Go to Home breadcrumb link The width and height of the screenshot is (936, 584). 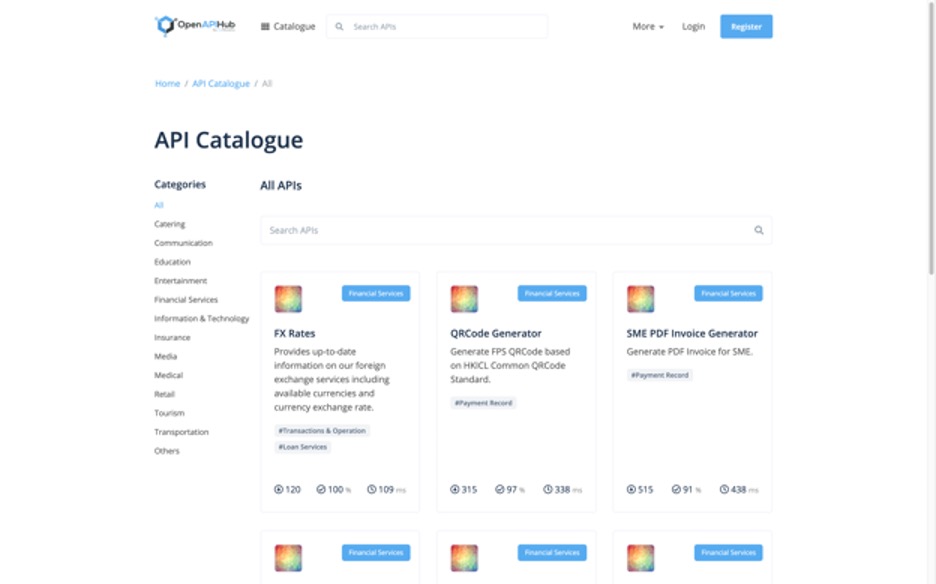tap(167, 84)
